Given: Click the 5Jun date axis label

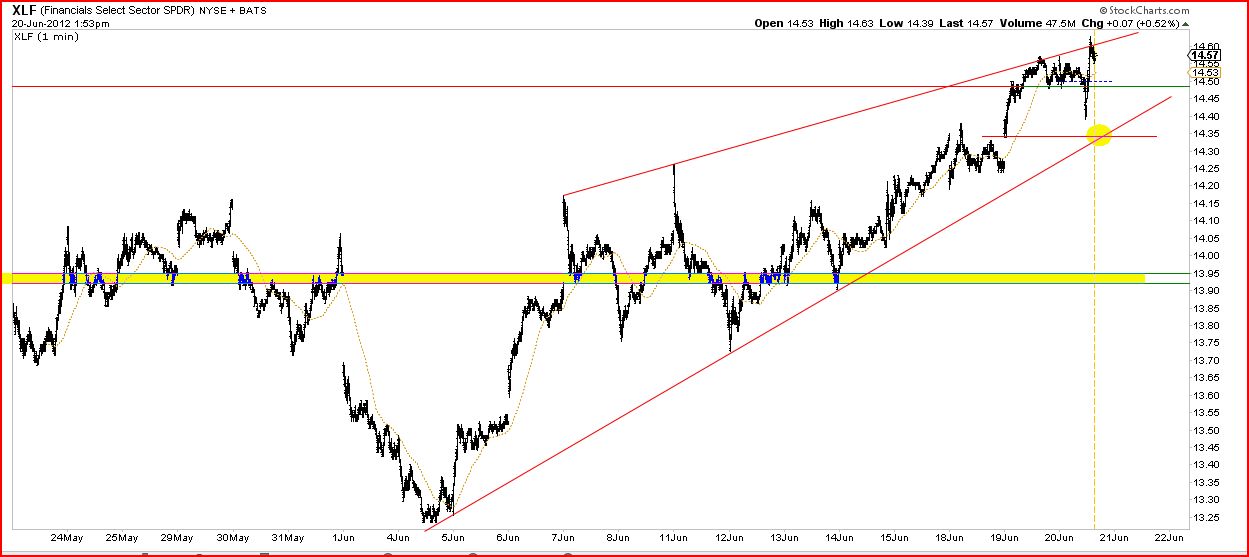Looking at the screenshot, I should coord(455,536).
